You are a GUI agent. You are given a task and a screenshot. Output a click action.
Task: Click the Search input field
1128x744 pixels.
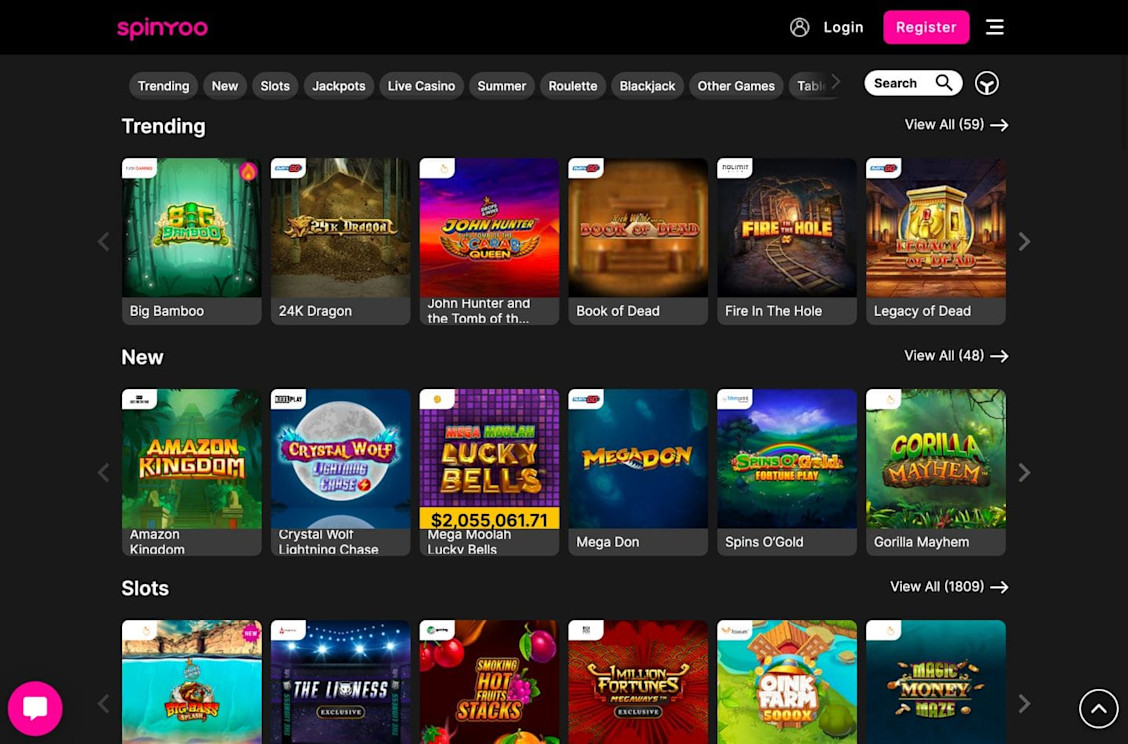913,83
